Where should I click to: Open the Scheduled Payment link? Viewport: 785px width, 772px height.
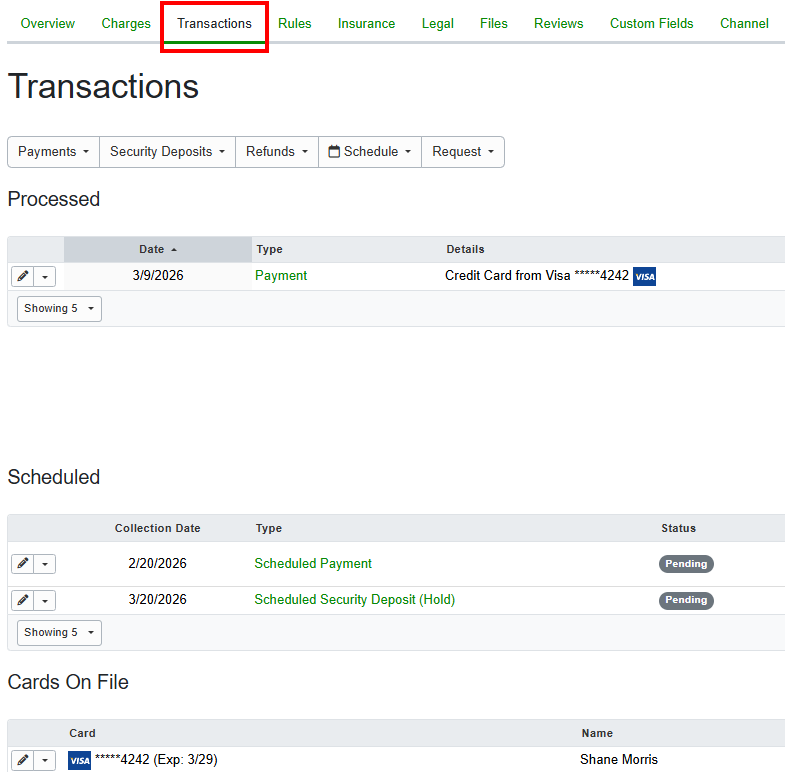point(313,563)
